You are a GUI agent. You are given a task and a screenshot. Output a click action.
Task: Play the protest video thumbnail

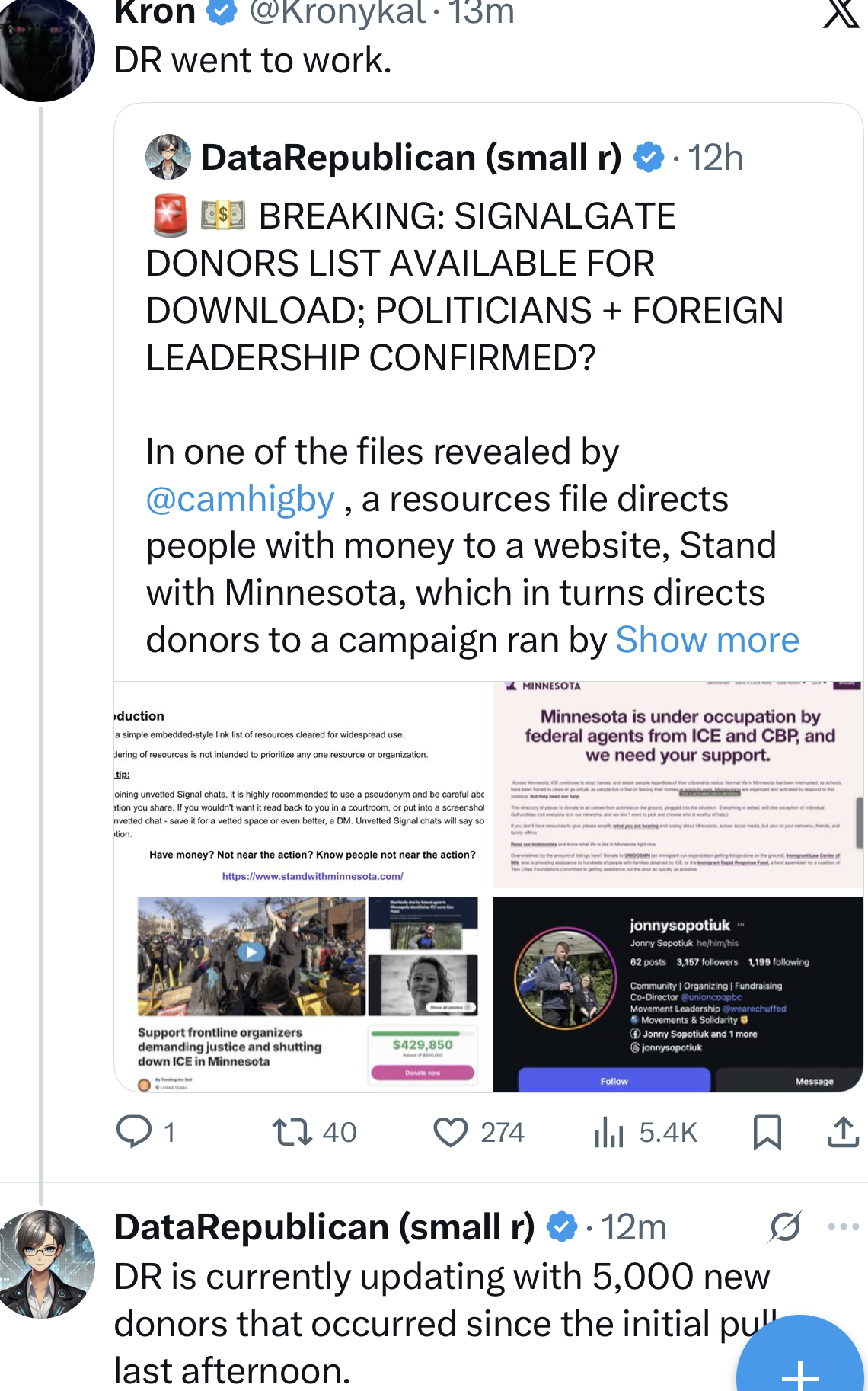pyautogui.click(x=251, y=952)
